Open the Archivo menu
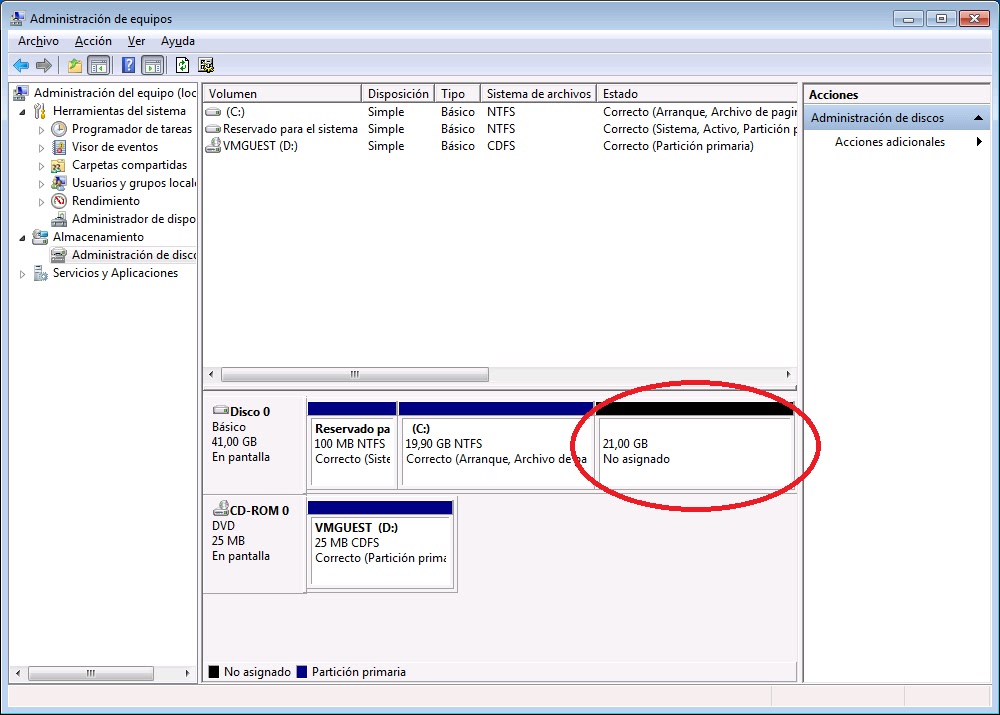This screenshot has width=1000, height=715. (x=38, y=41)
